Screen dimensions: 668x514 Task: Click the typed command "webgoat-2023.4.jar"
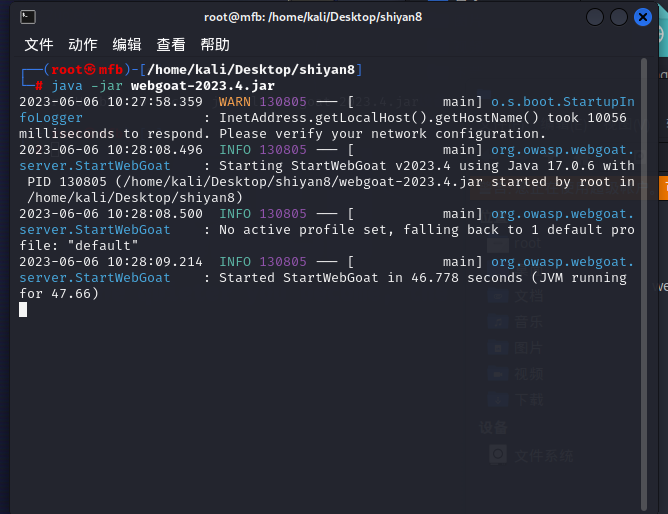tap(203, 86)
